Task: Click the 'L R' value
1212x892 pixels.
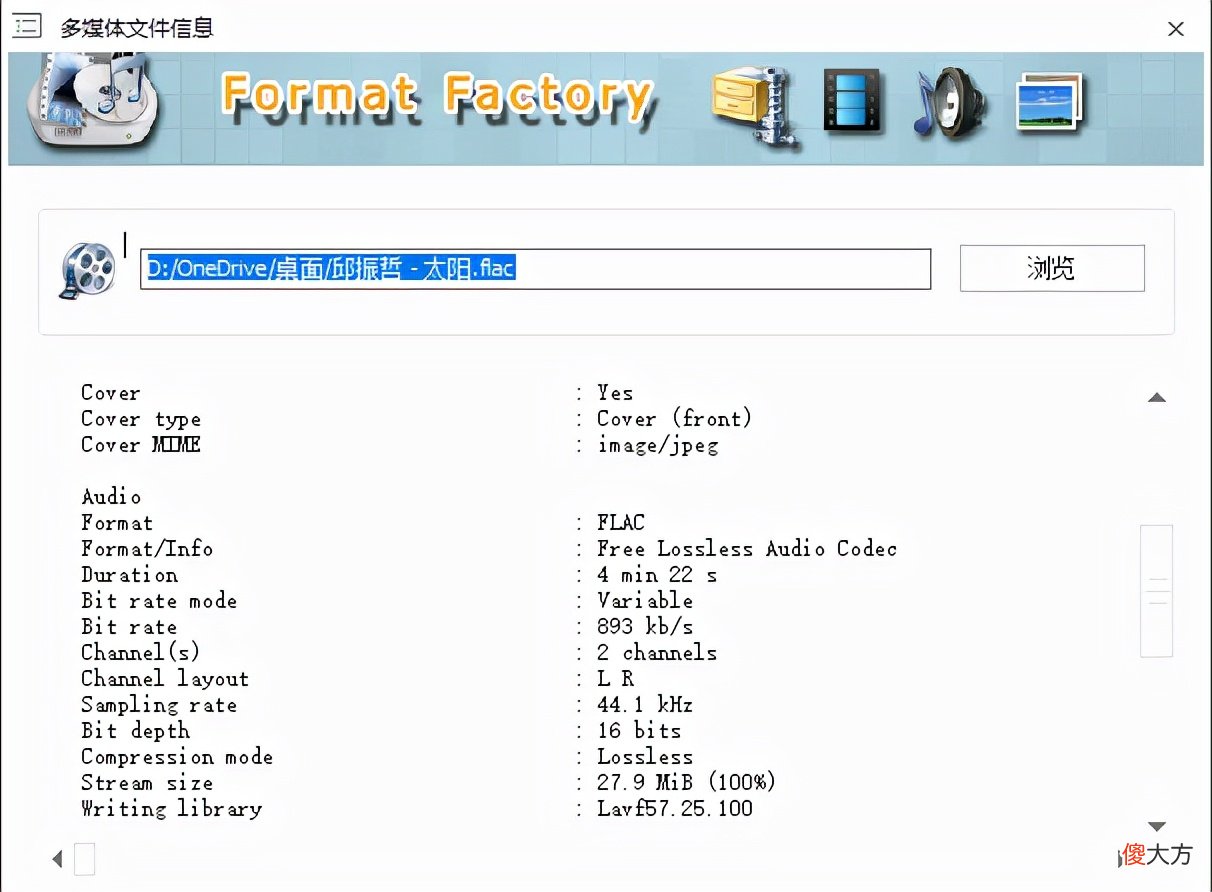Action: (x=615, y=679)
